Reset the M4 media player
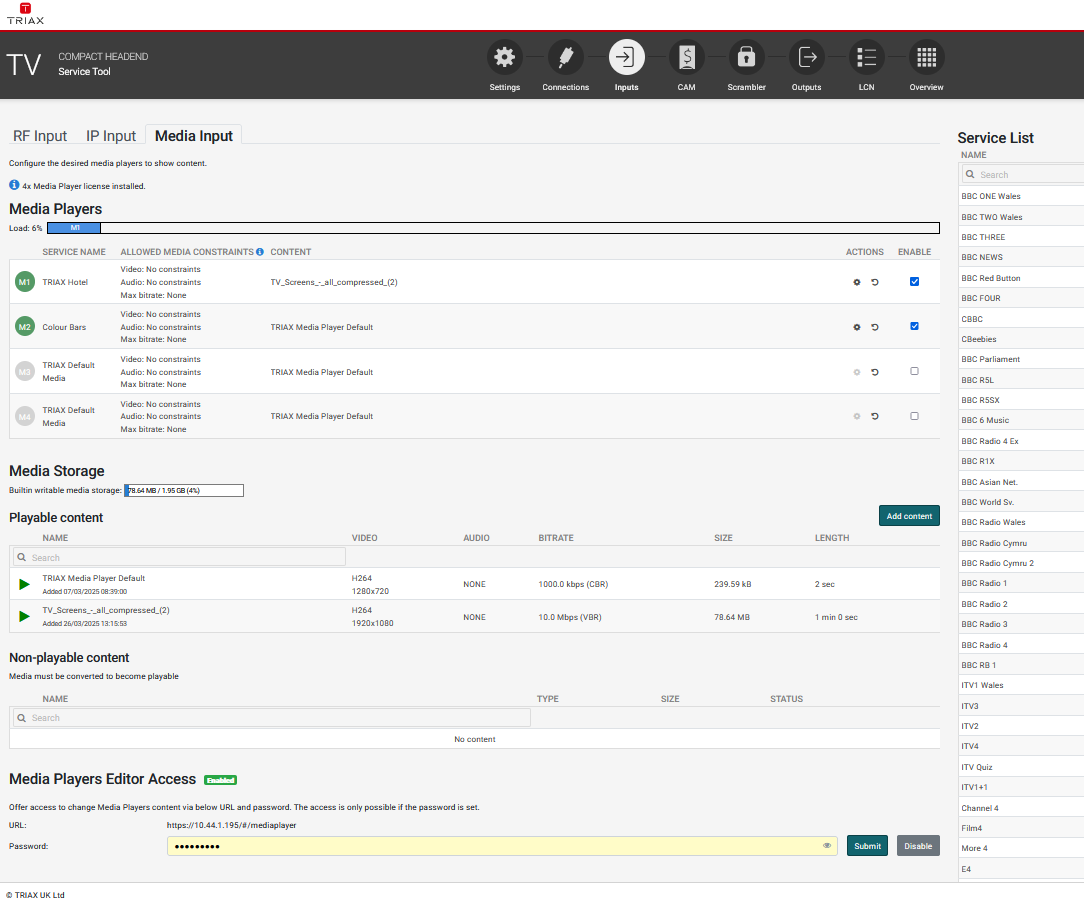This screenshot has width=1084, height=907. pyautogui.click(x=875, y=416)
